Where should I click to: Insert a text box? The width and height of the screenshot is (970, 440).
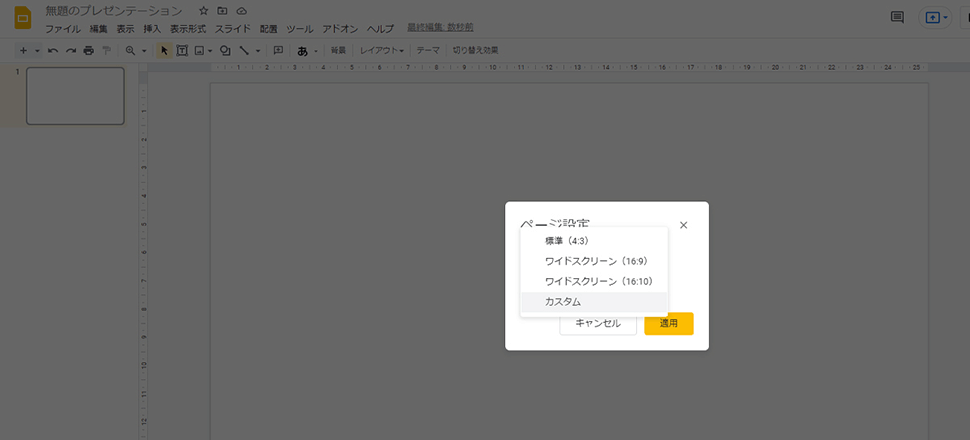(182, 51)
